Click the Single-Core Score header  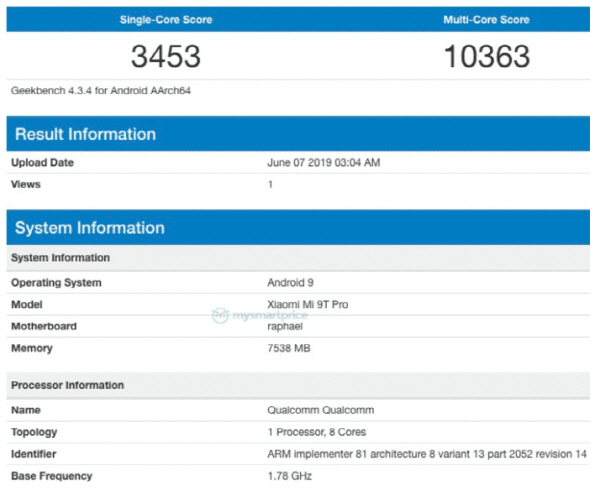(166, 20)
